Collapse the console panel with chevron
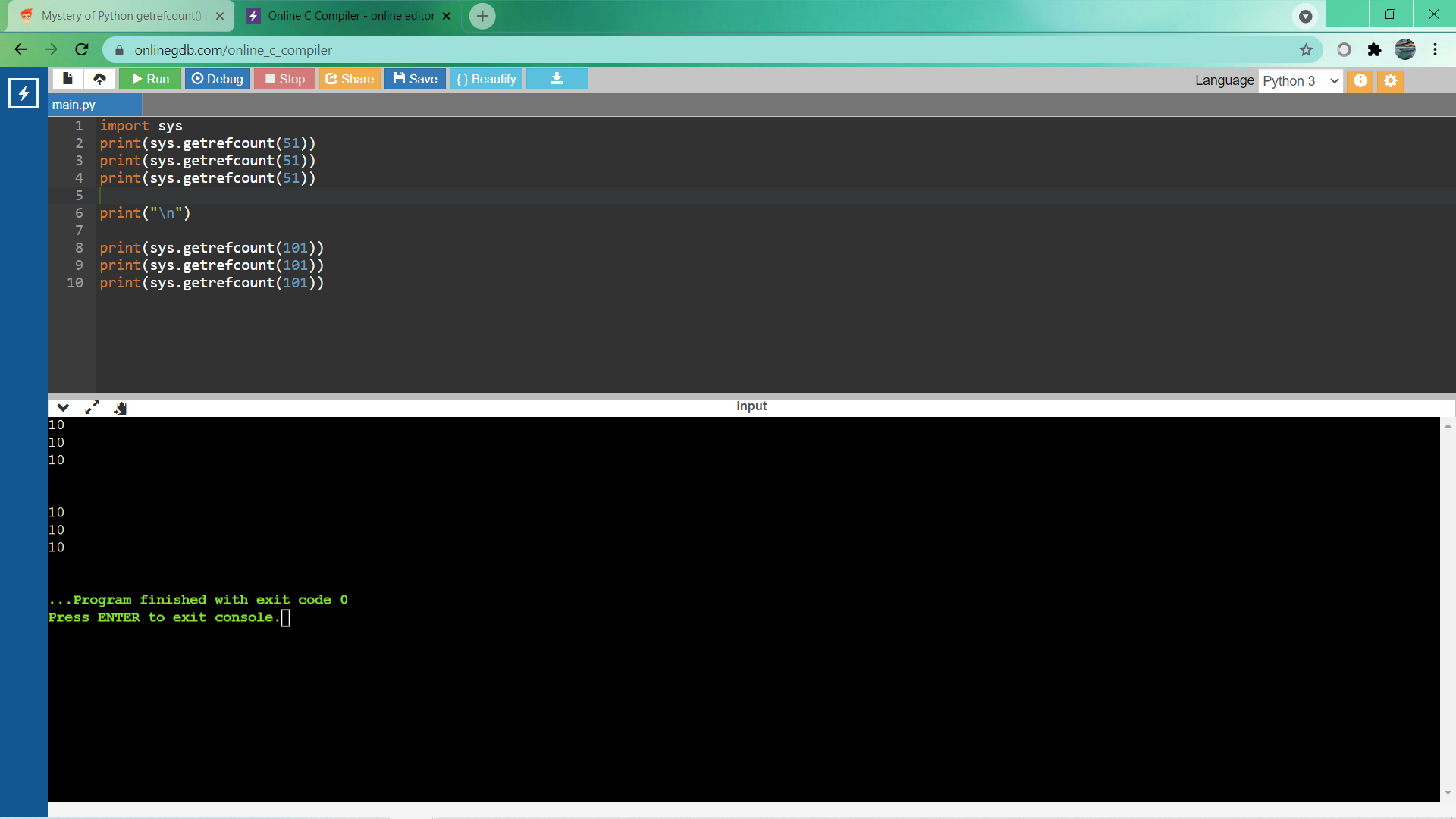1456x819 pixels. (x=63, y=407)
